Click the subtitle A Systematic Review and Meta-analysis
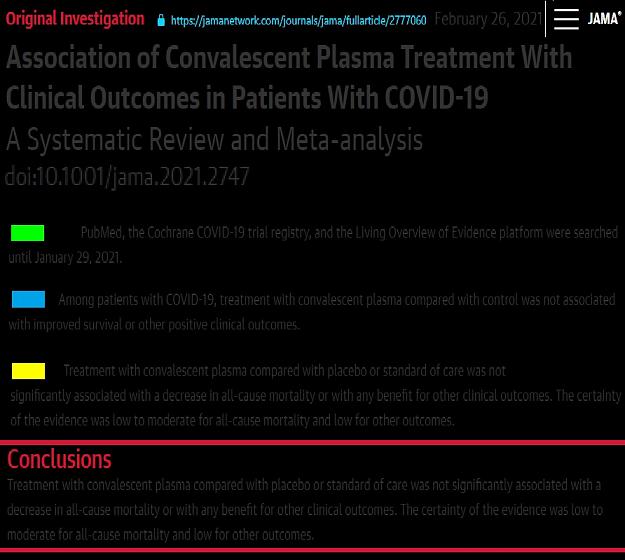The height and width of the screenshot is (560, 625). pyautogui.click(x=214, y=139)
